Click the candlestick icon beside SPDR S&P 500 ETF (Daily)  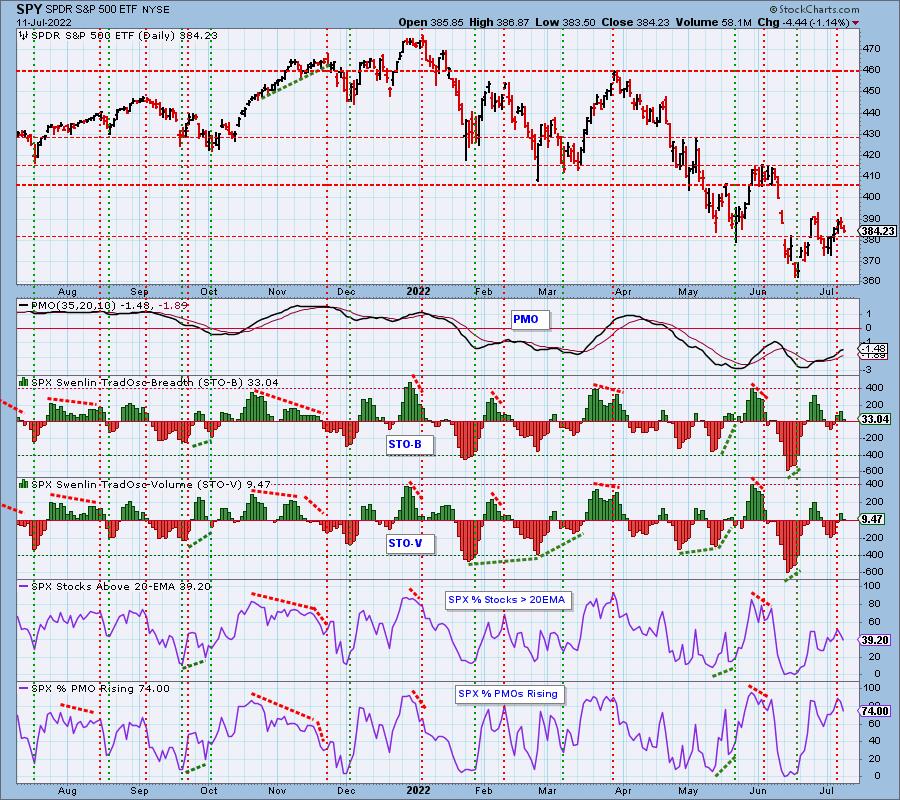24,36
